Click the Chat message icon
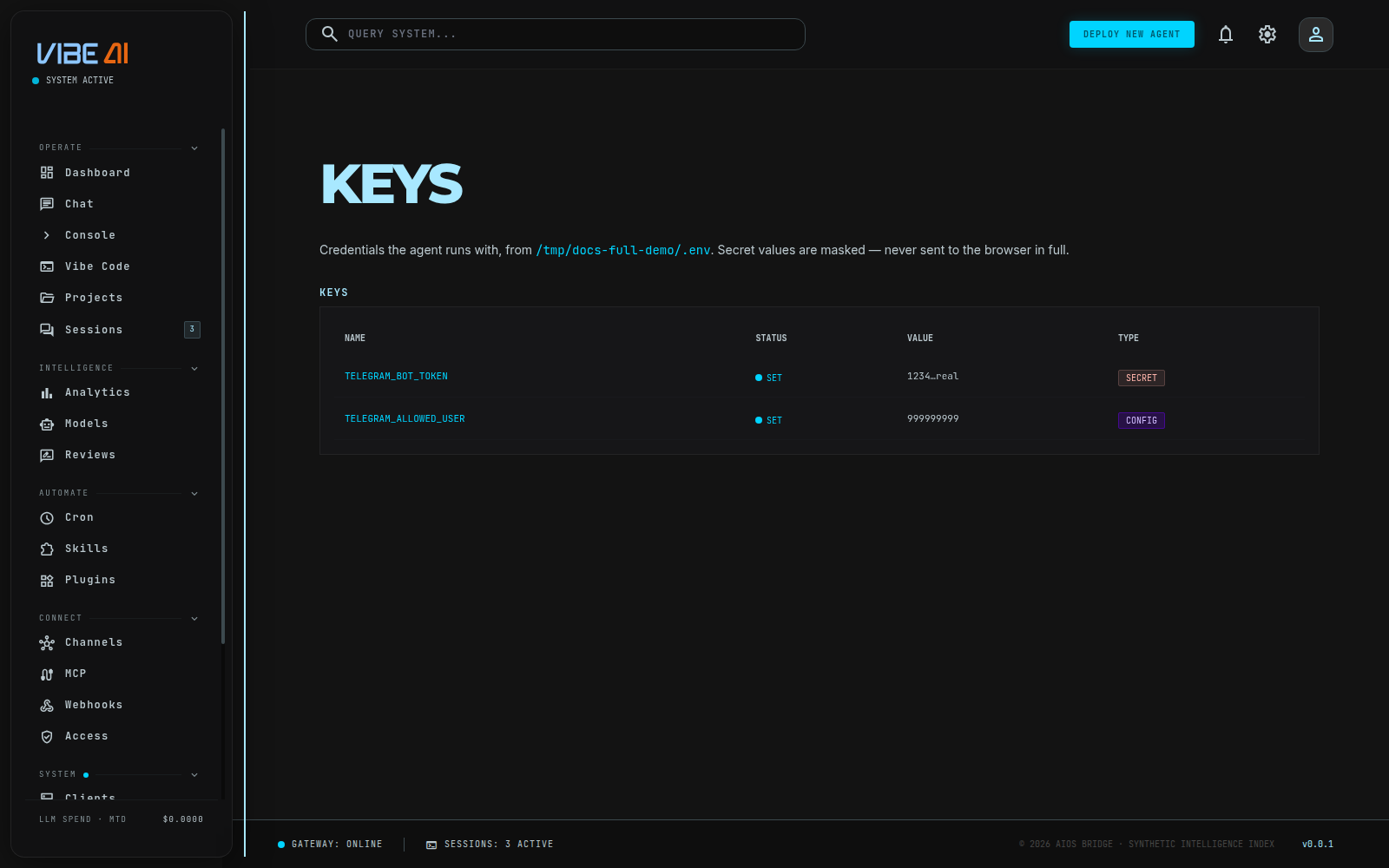Screen dimensions: 1389x868 coord(47,204)
